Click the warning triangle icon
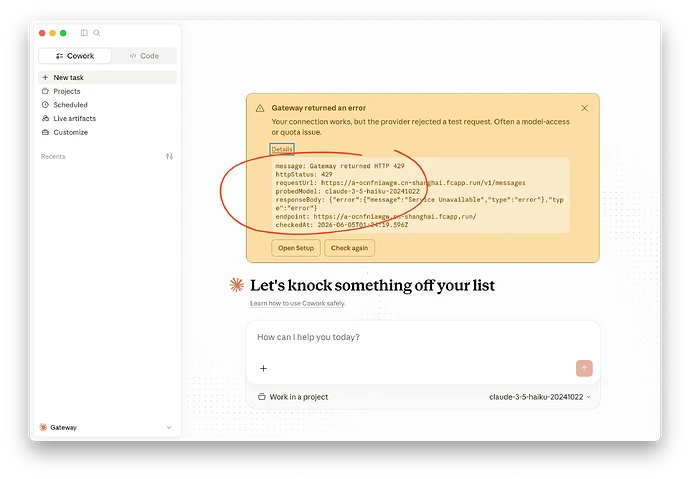The width and height of the screenshot is (690, 479). click(x=260, y=108)
